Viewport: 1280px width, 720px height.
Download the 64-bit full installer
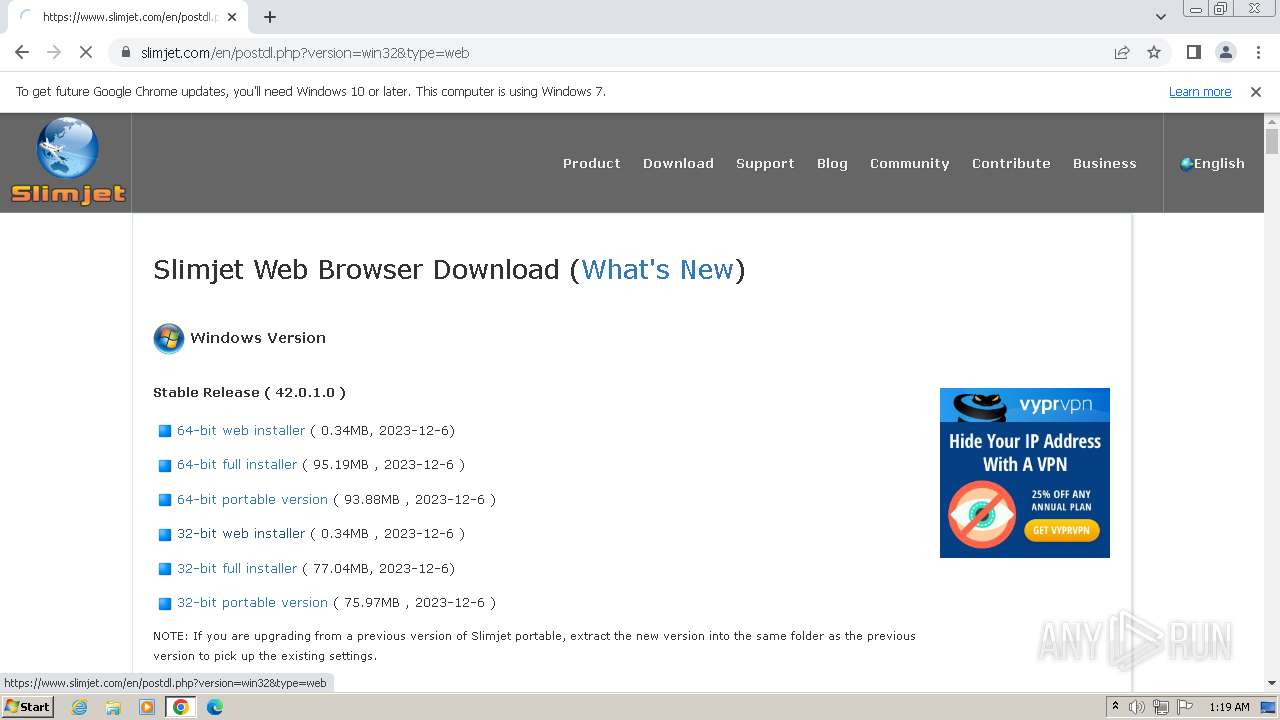(x=237, y=464)
